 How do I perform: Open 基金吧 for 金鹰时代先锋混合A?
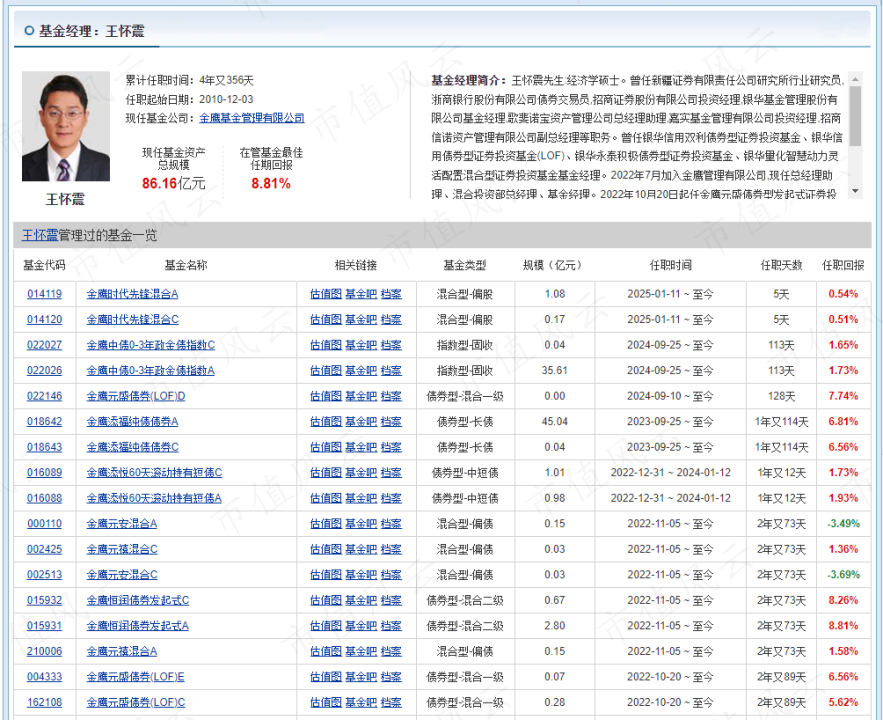(361, 294)
